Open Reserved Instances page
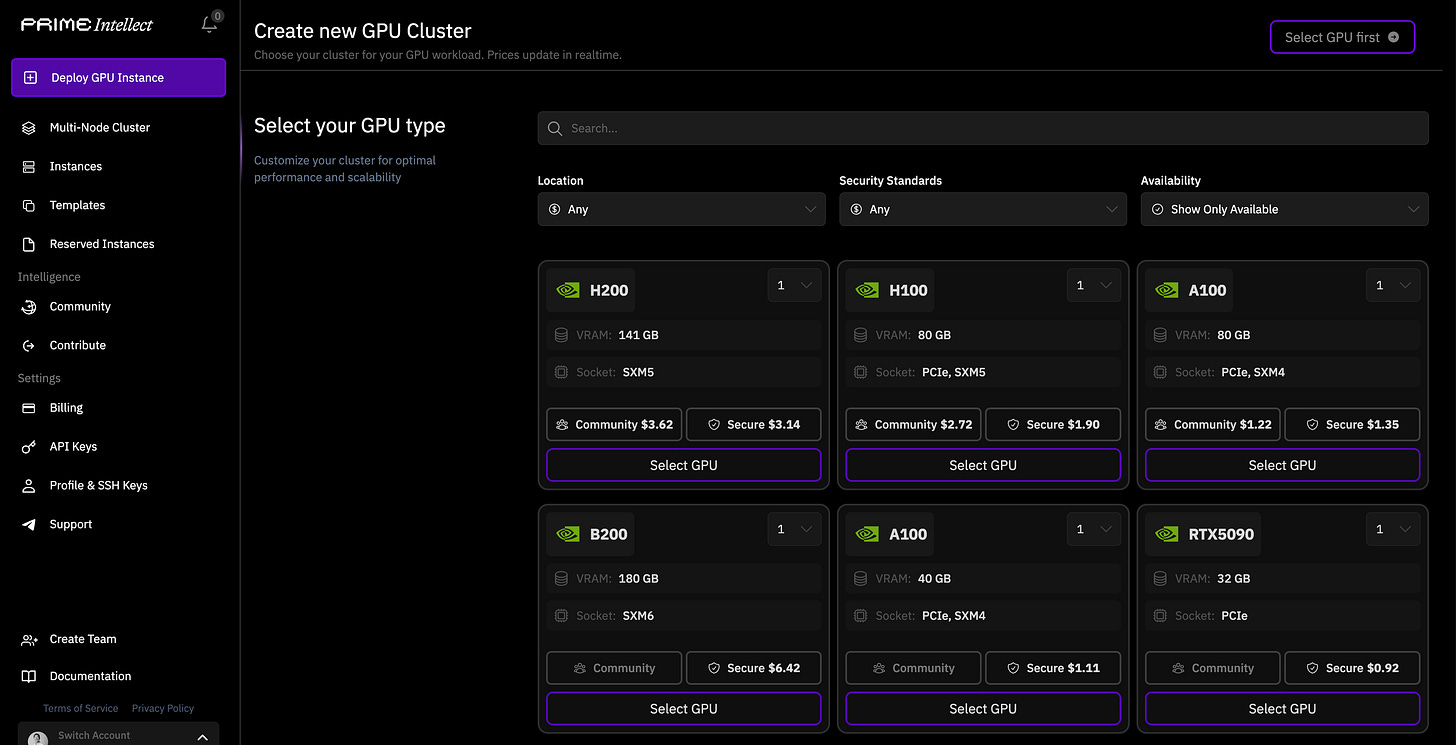This screenshot has width=1456, height=745. (102, 244)
